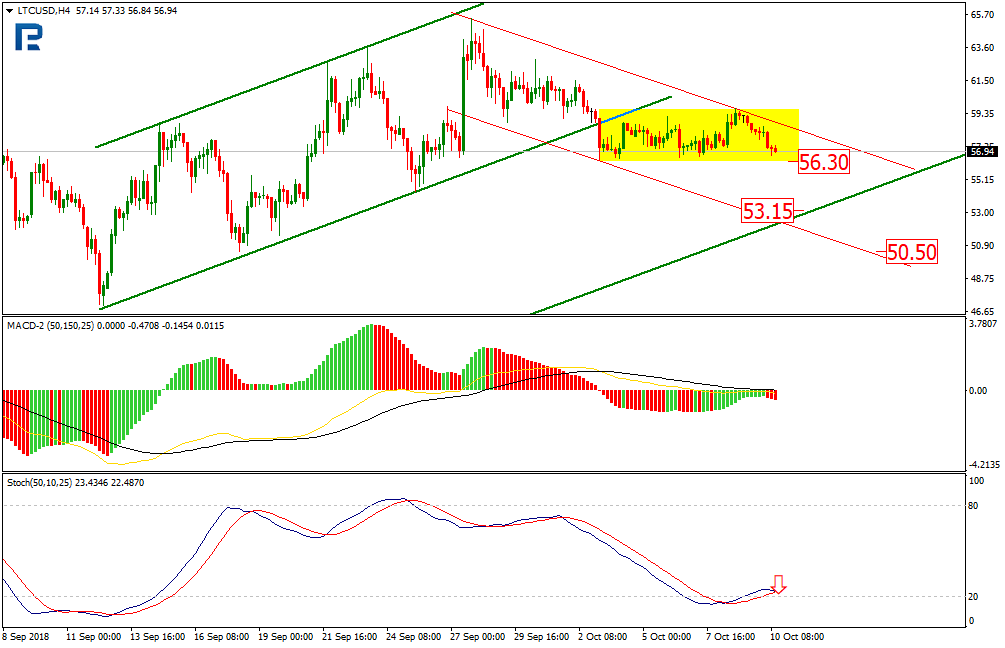
Task: Click the MACD 0.00 axis value
Action: (x=978, y=390)
